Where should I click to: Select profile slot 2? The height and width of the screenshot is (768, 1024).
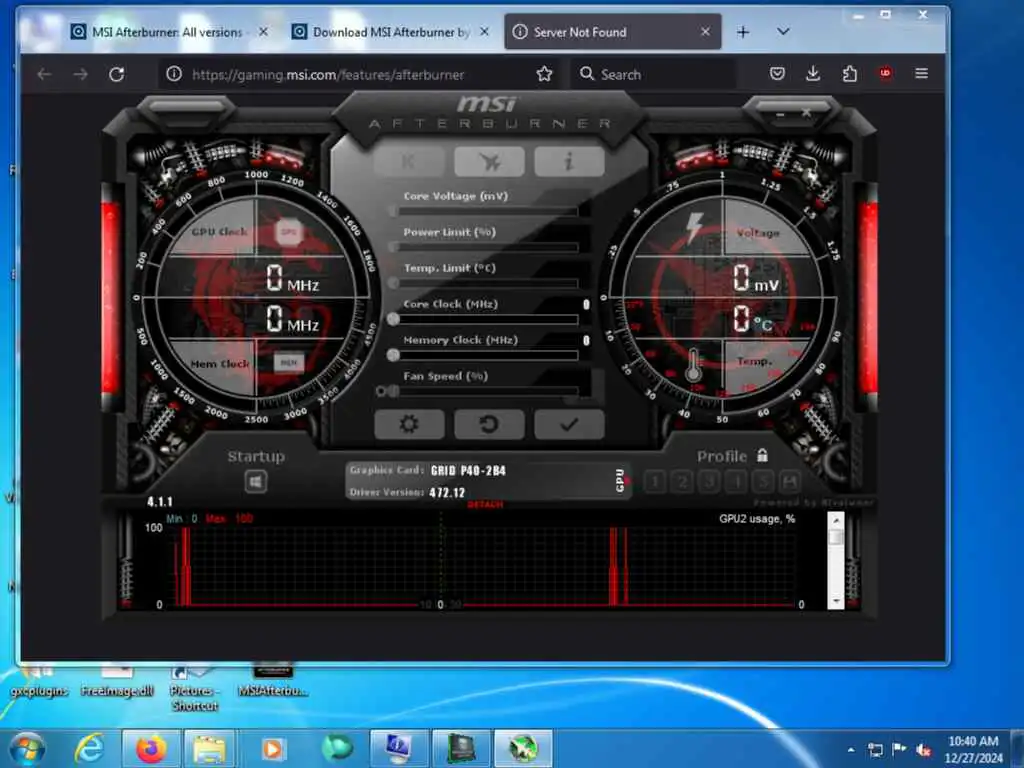click(x=682, y=482)
